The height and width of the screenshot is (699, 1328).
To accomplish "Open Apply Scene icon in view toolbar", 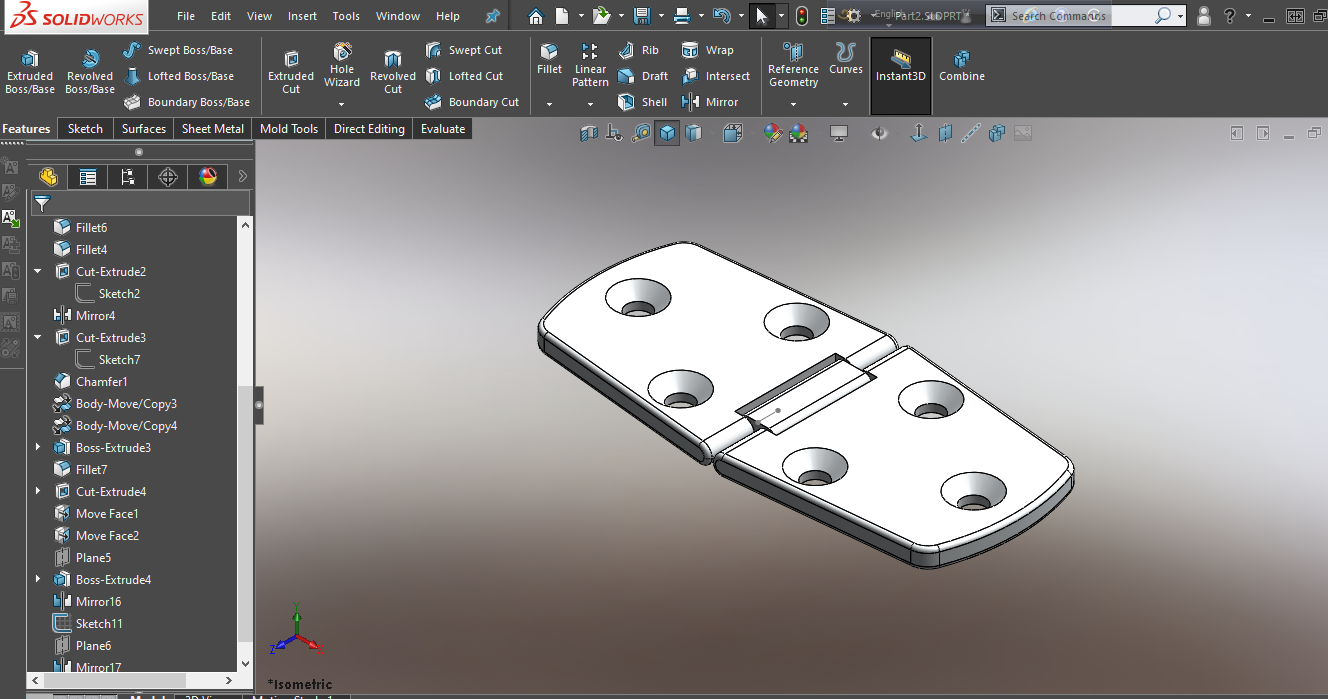I will click(798, 133).
